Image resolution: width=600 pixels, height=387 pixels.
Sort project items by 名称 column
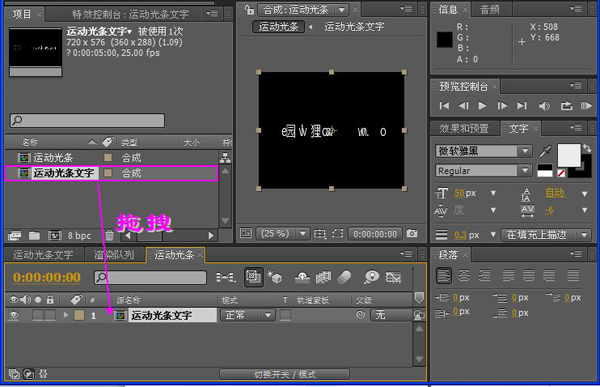tap(30, 142)
